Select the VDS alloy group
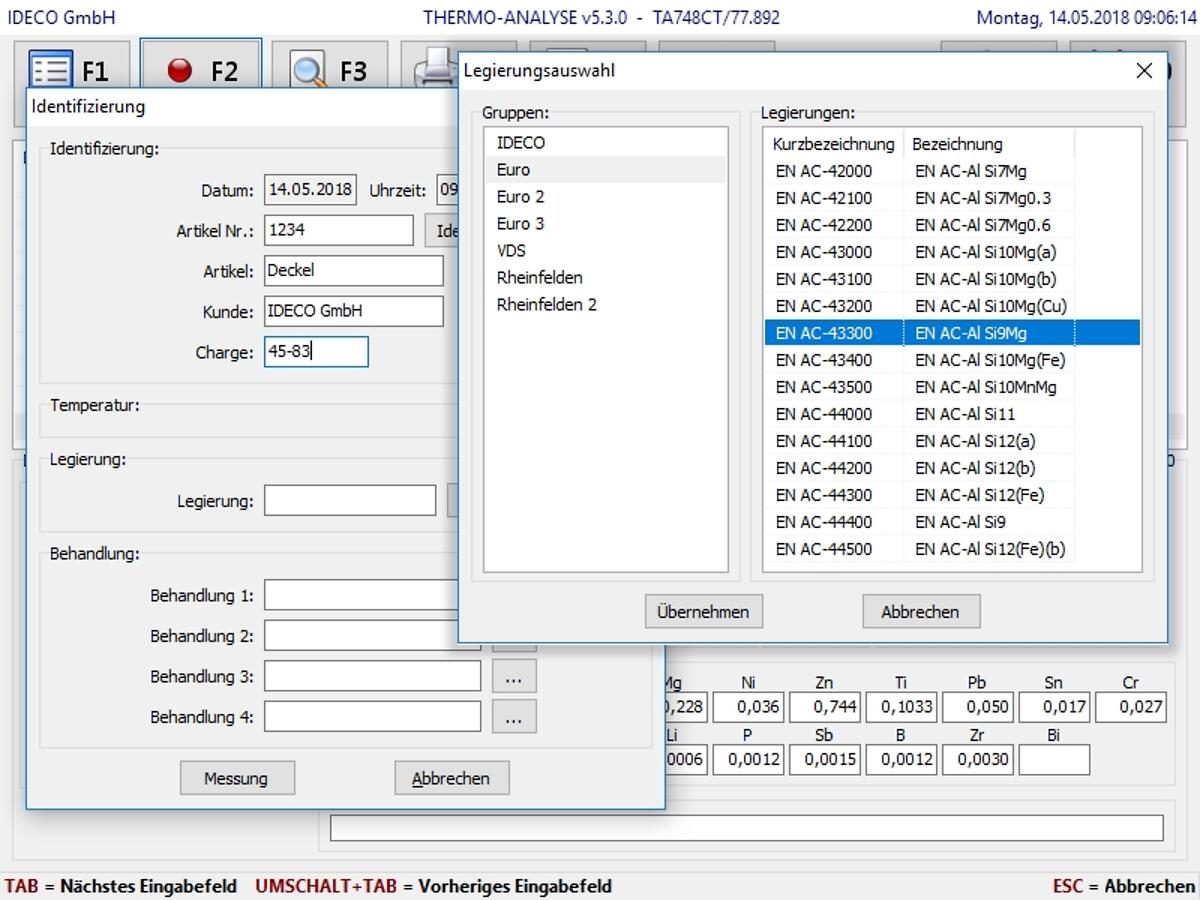The image size is (1200, 900). point(511,251)
